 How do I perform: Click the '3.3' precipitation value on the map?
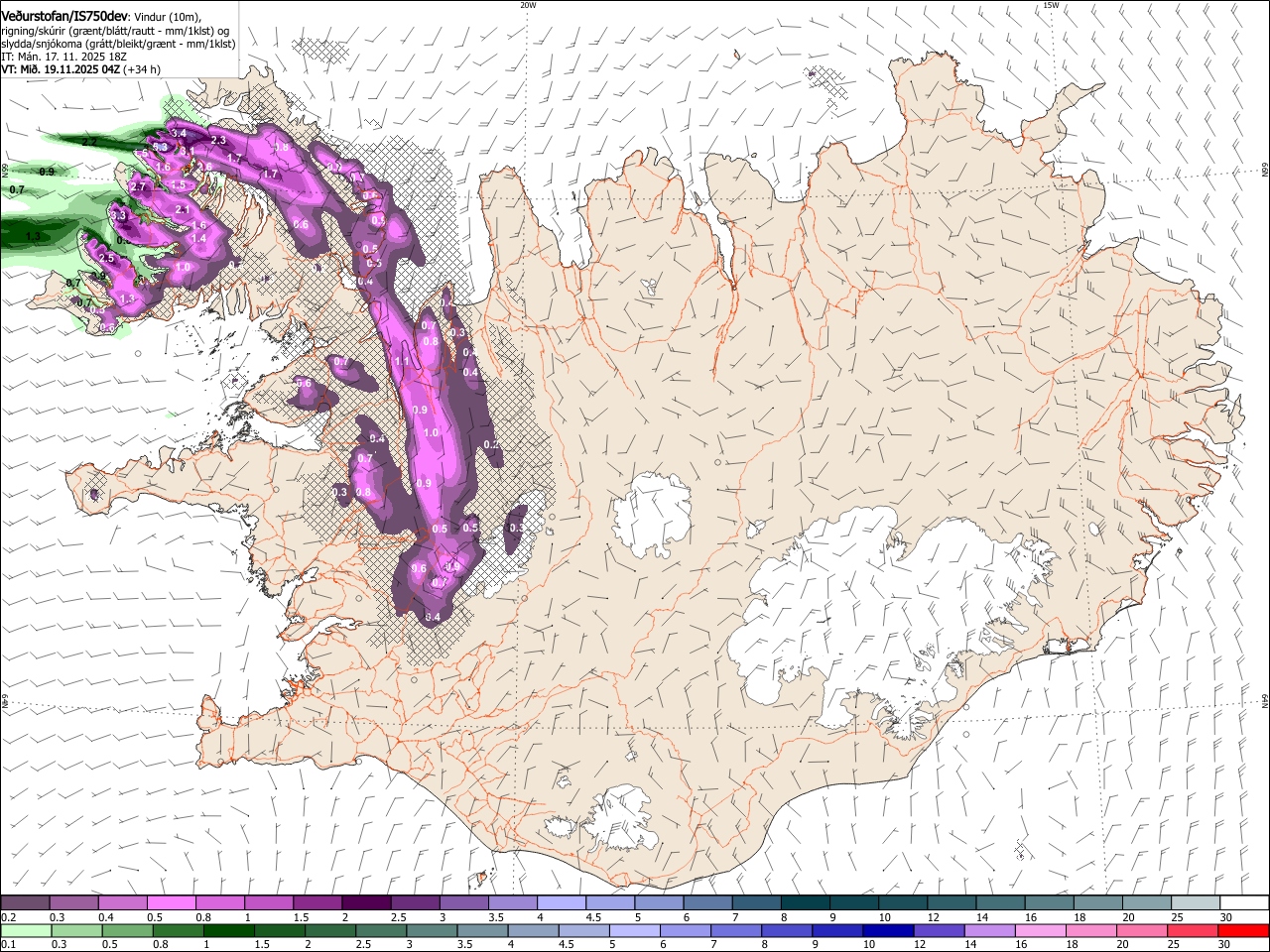(118, 215)
